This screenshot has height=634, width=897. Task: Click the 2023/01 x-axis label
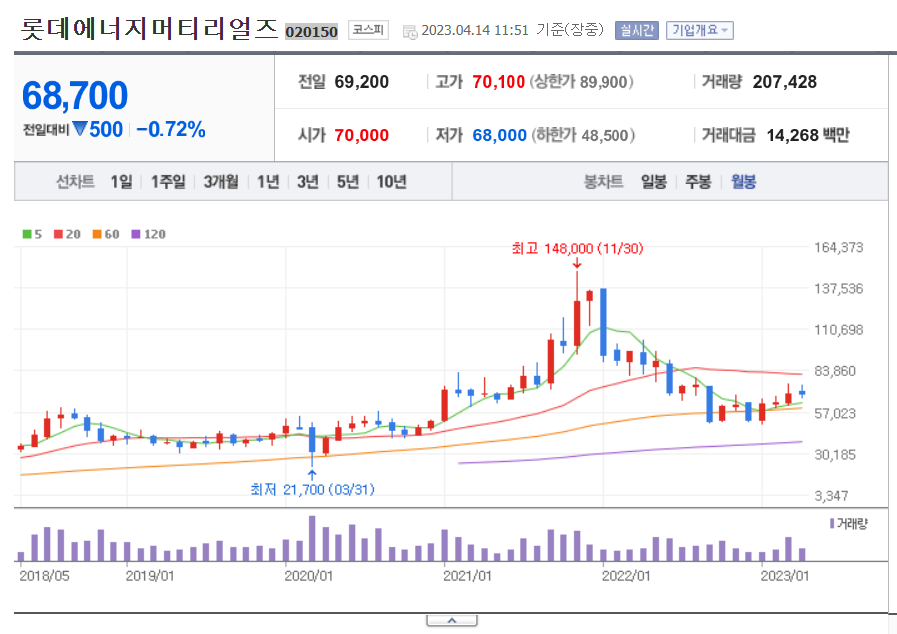pyautogui.click(x=785, y=576)
